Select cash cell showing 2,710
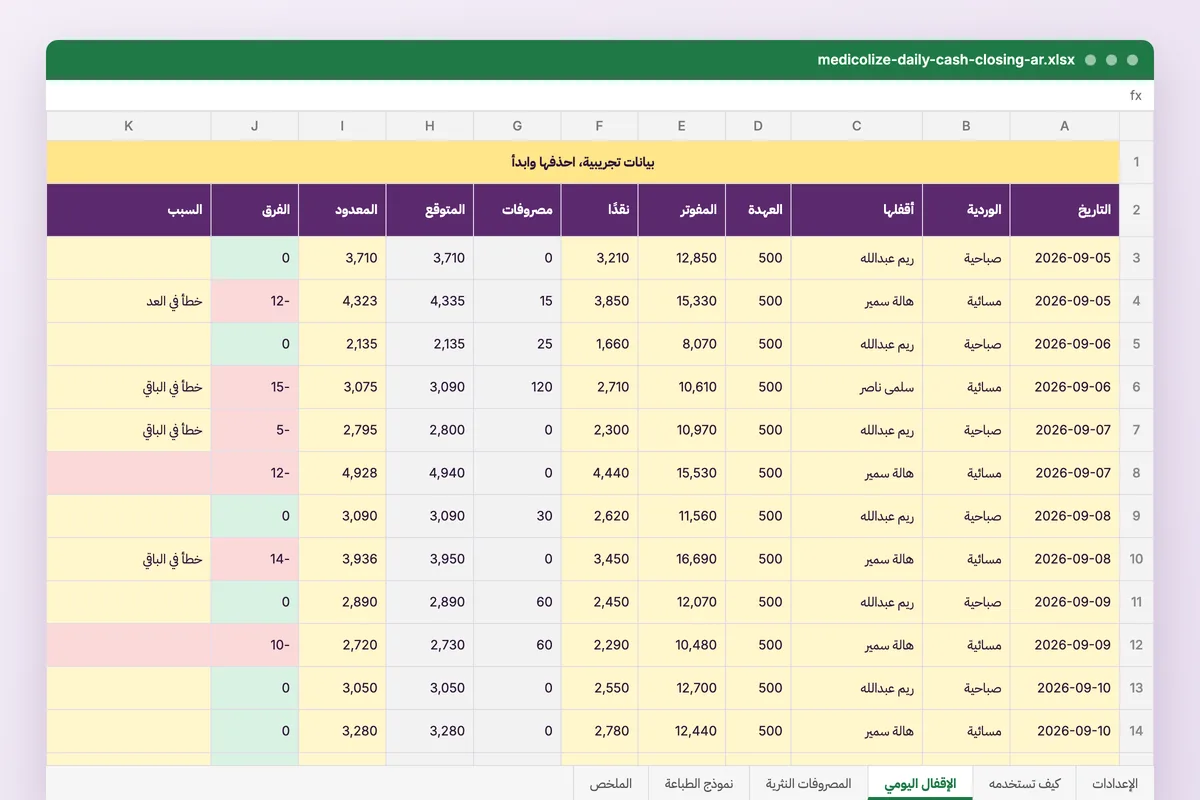The height and width of the screenshot is (800, 1200). [599, 387]
